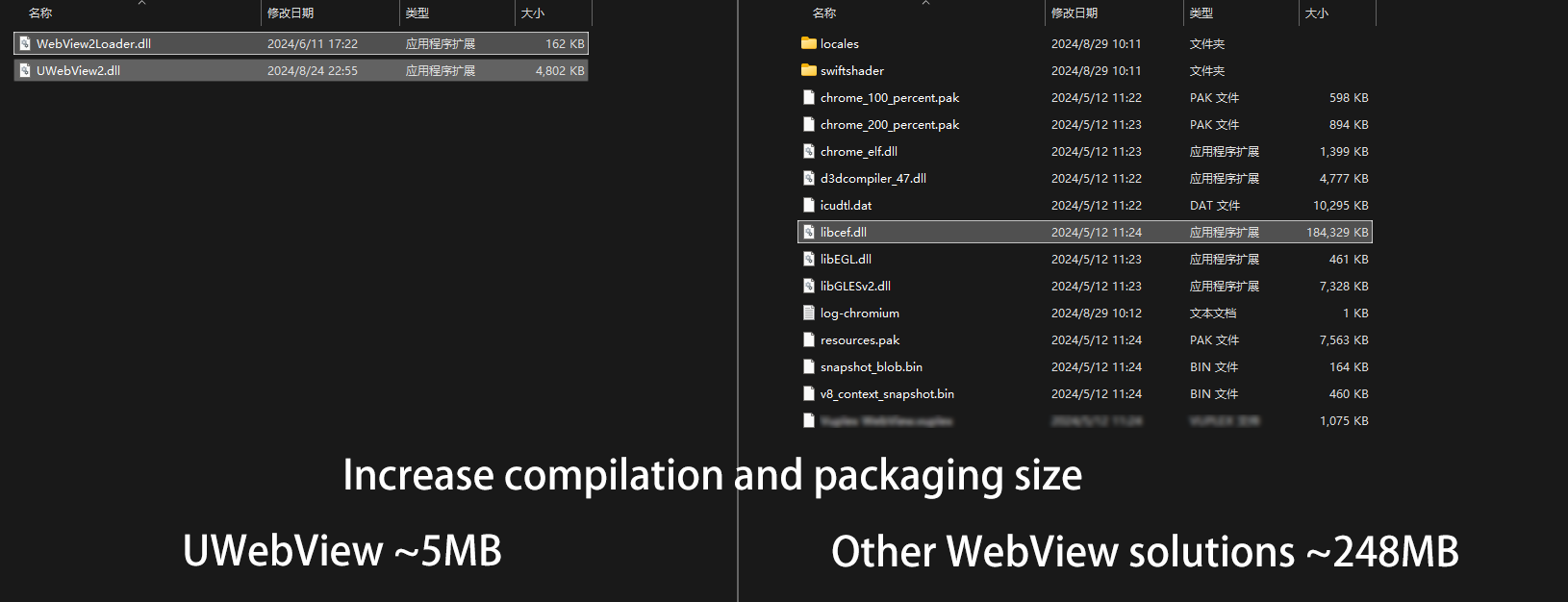
Task: Sort left file list by 修改日期 column
Action: click(x=291, y=13)
